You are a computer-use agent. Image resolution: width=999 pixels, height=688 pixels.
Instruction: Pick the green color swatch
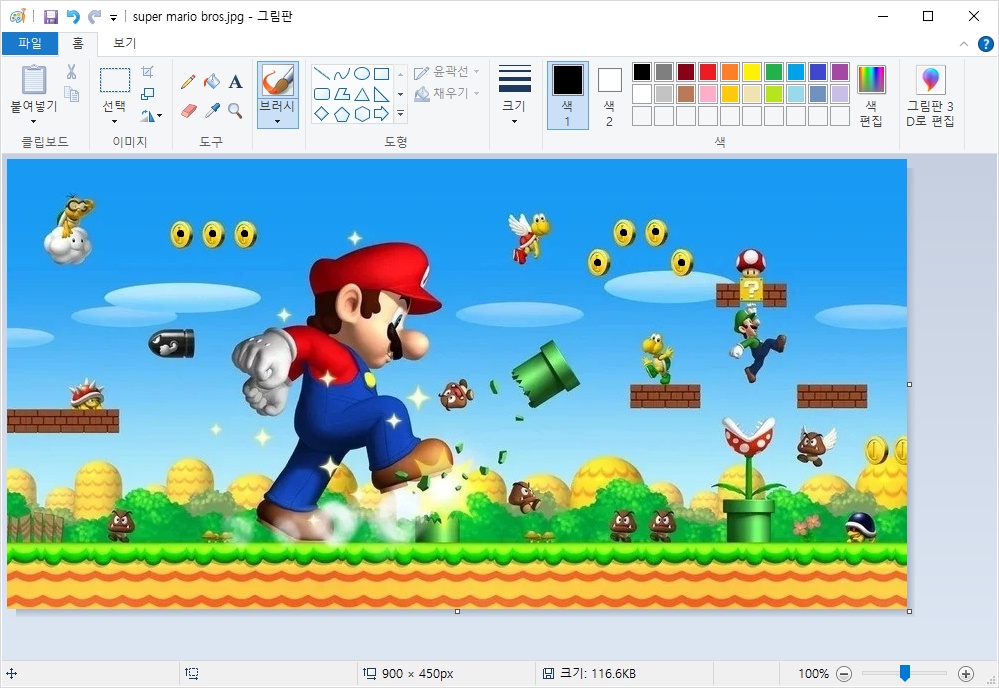pos(774,72)
